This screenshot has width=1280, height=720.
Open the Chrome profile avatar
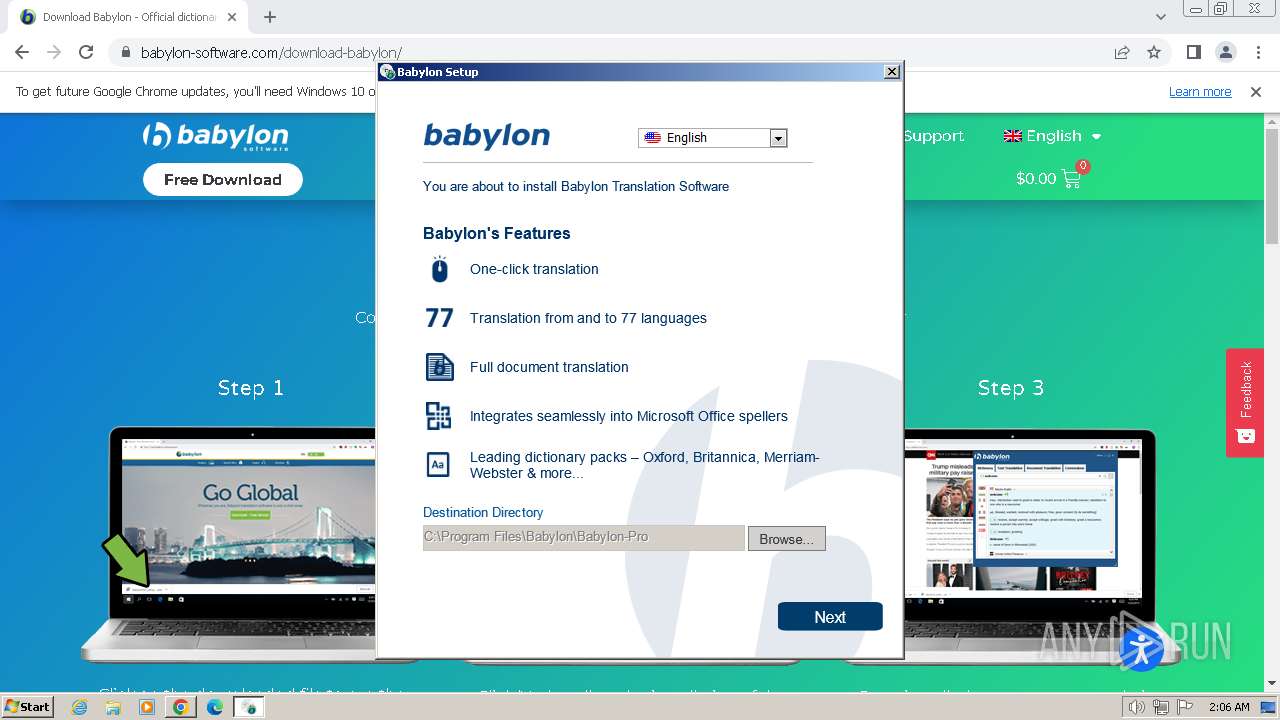coord(1226,53)
